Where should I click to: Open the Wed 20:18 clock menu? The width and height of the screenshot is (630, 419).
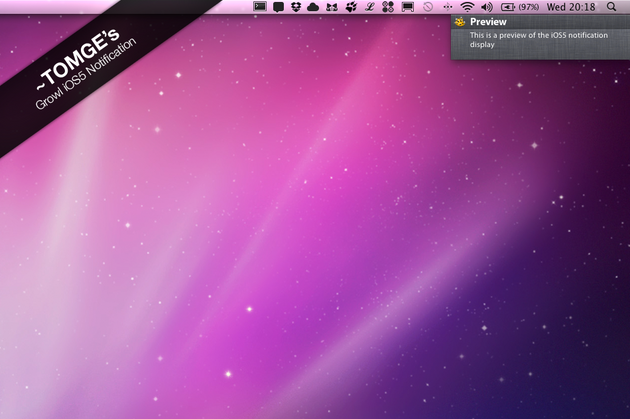point(571,7)
